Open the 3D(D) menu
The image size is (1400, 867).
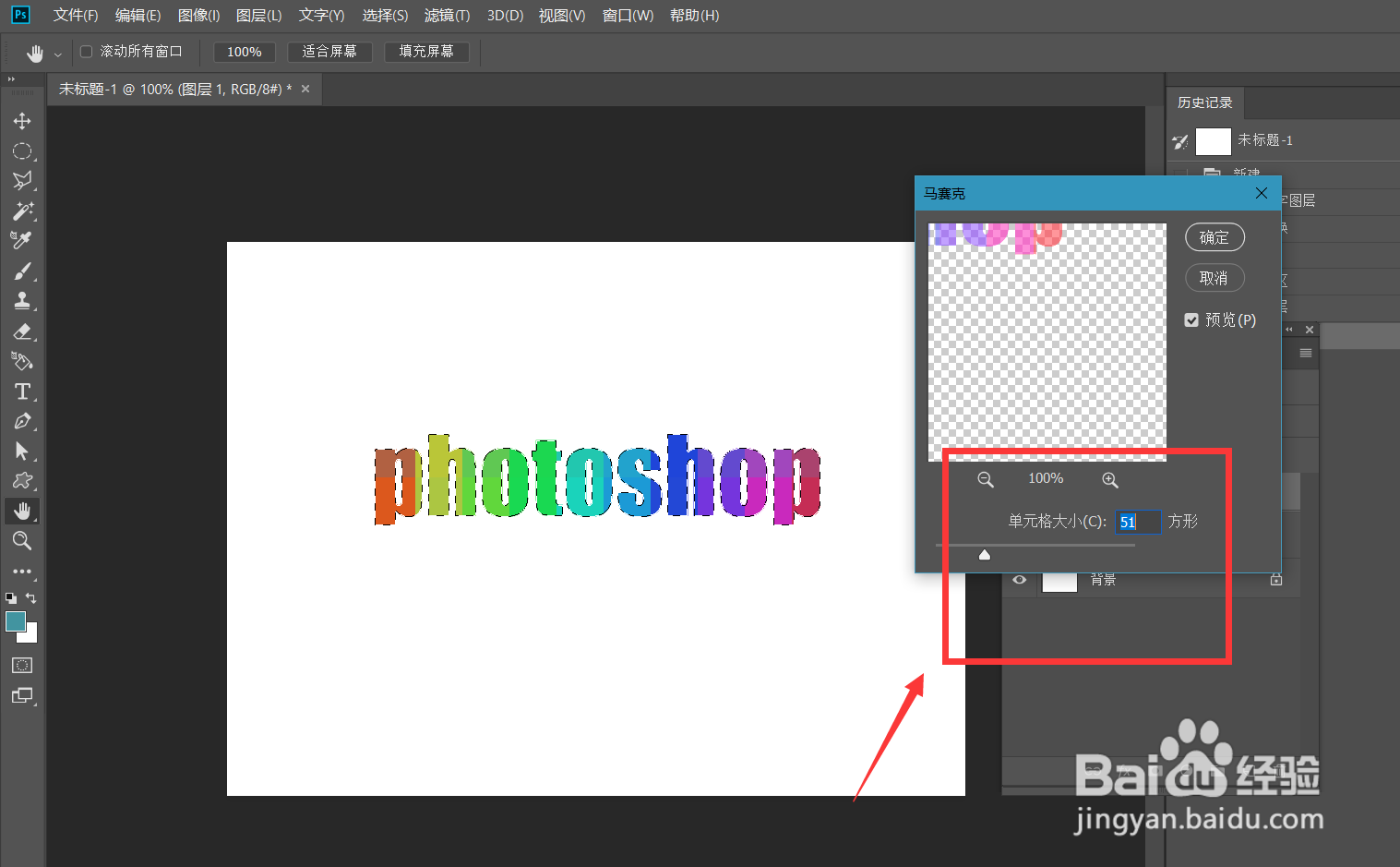point(505,16)
